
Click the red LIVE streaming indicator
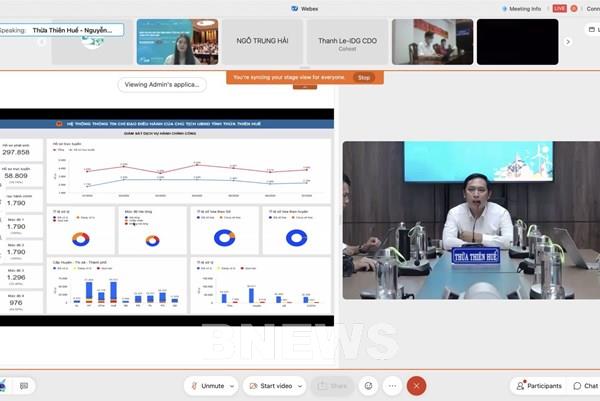coord(559,8)
